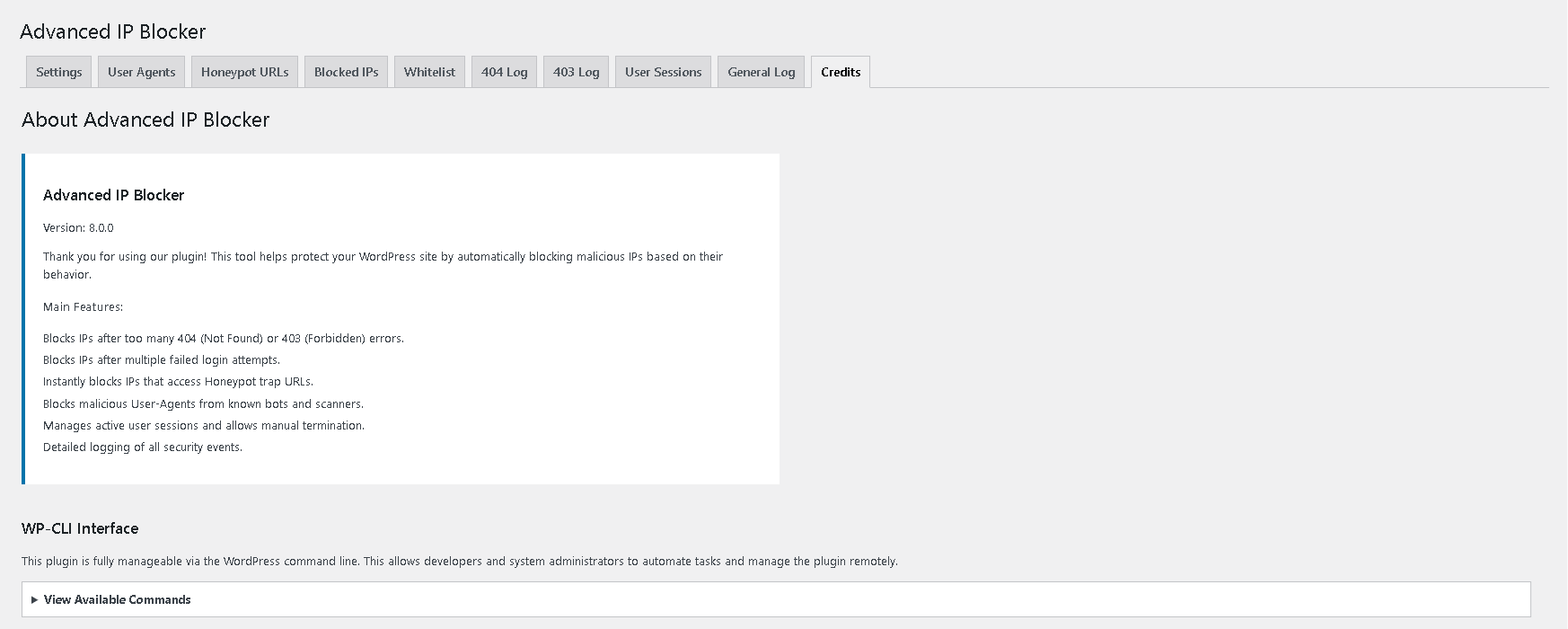View the 403 Log tab
This screenshot has width=1568, height=629.
click(577, 72)
